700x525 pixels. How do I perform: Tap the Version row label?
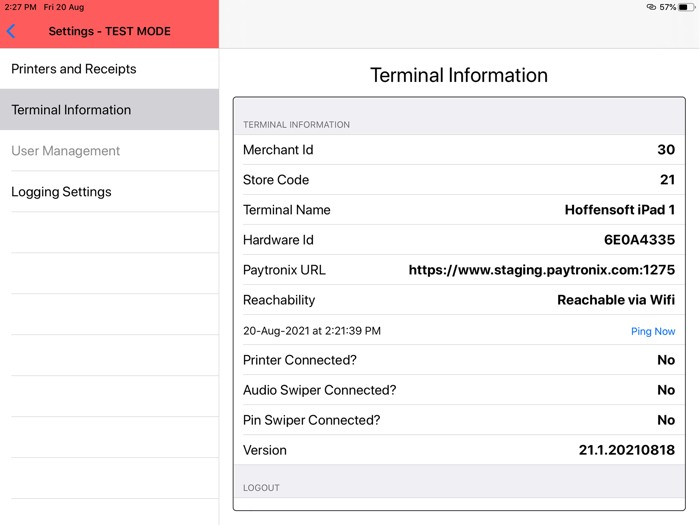click(x=264, y=450)
